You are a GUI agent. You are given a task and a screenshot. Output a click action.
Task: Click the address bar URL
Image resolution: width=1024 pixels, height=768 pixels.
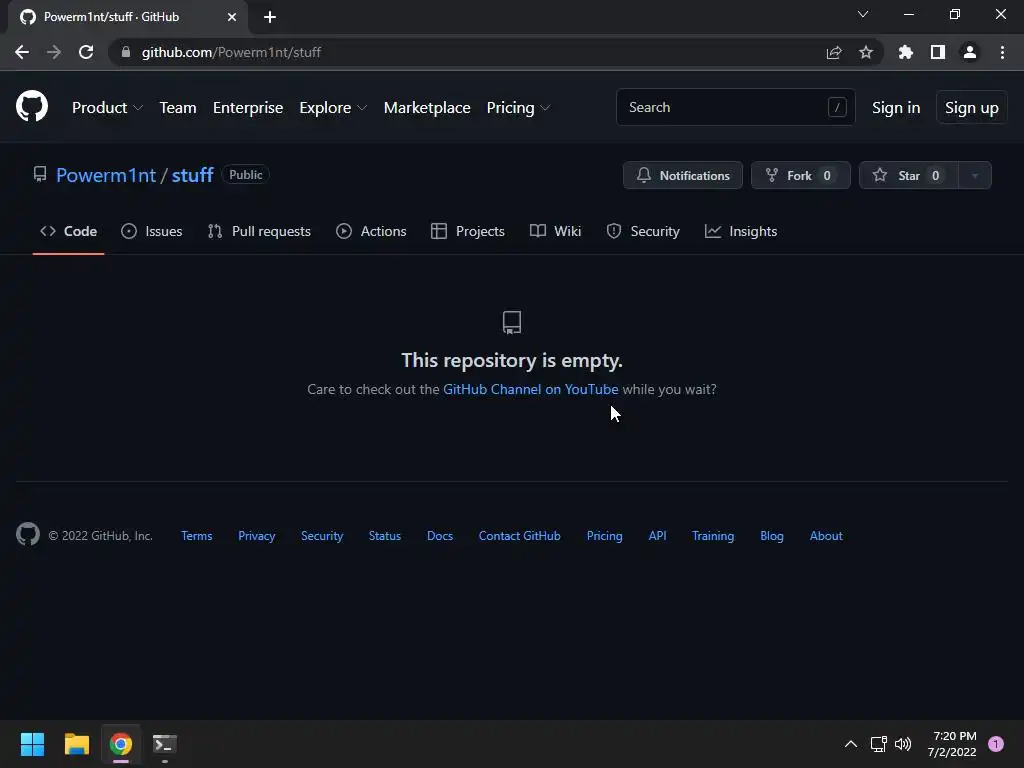[231, 52]
